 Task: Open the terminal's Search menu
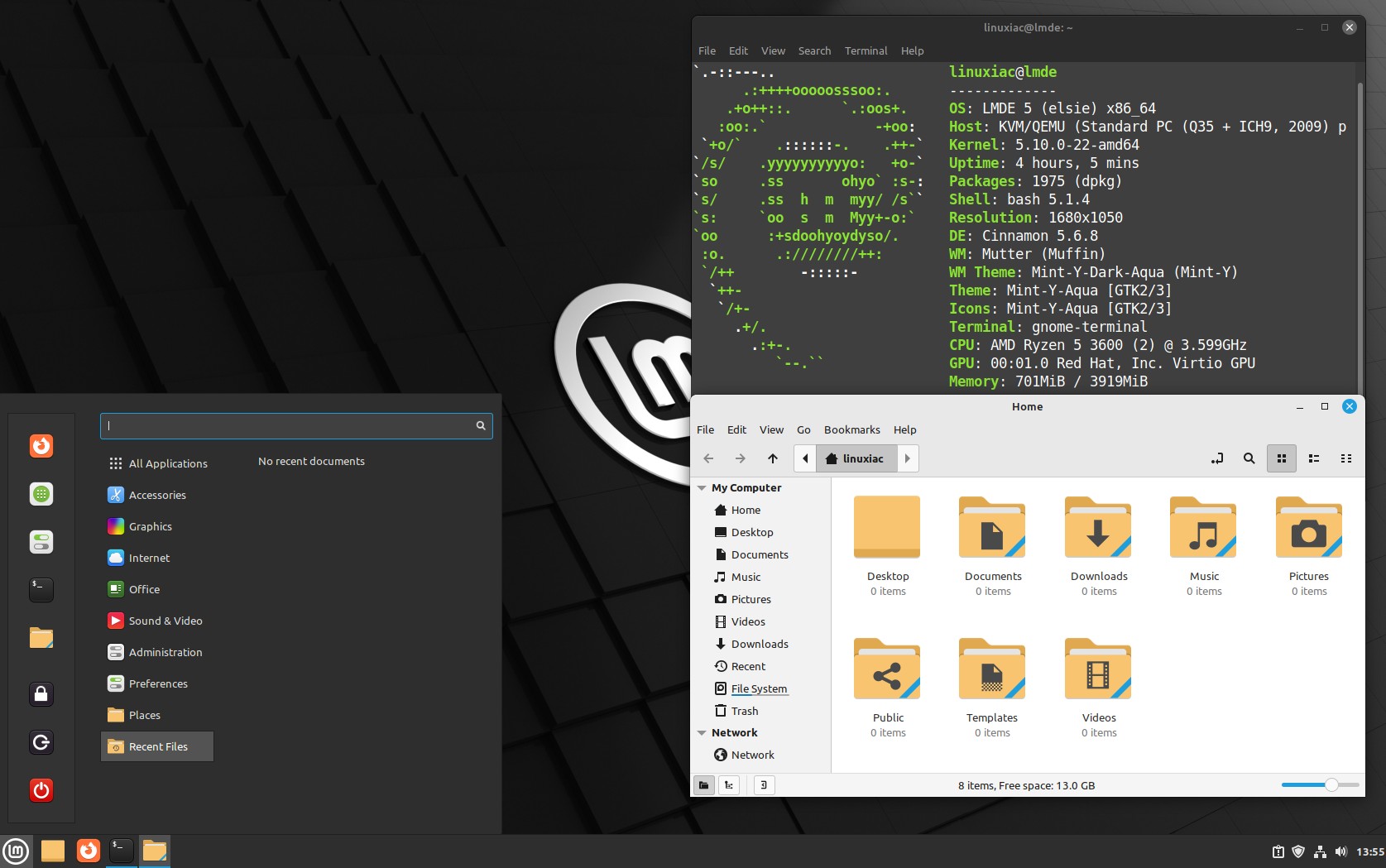click(x=814, y=50)
